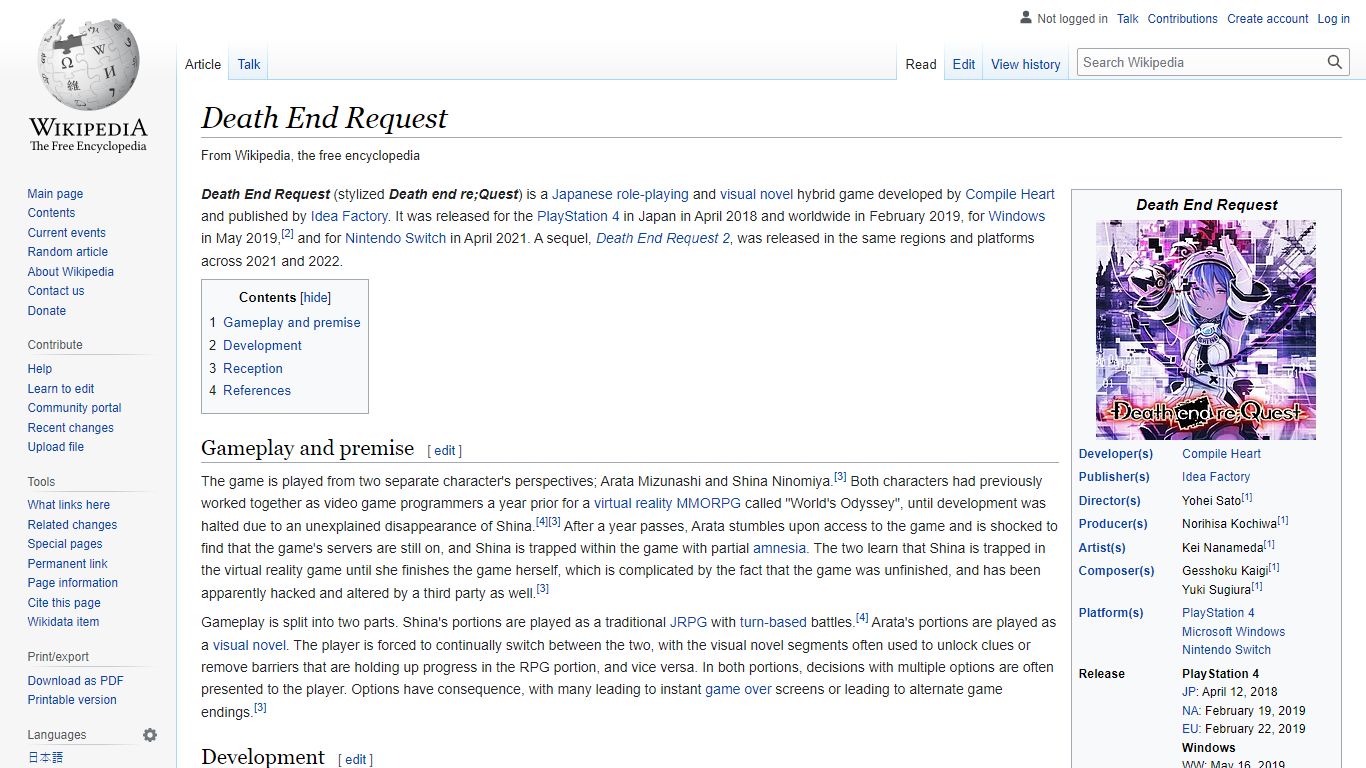Open the PlayStation 4 link in intro
1366x768 pixels.
[578, 216]
